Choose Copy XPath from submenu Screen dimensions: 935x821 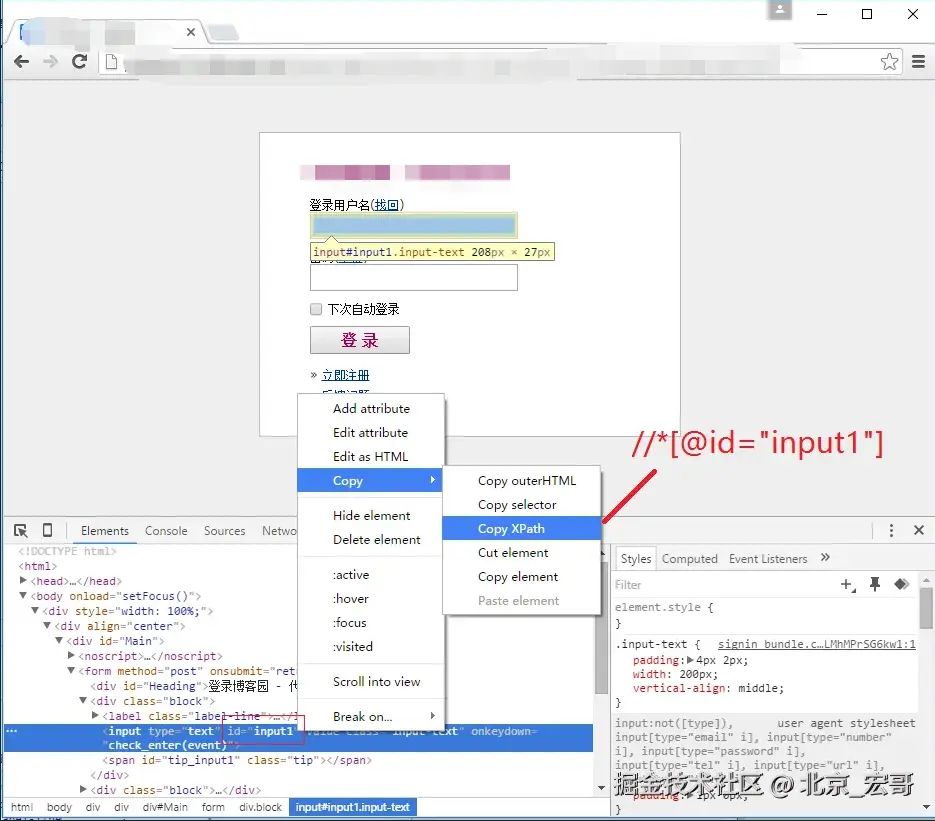(x=521, y=528)
